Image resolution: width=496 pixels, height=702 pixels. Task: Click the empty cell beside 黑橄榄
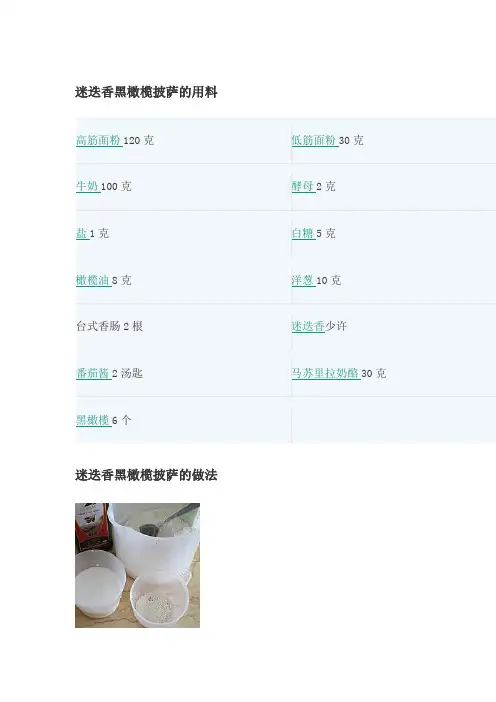(x=393, y=420)
